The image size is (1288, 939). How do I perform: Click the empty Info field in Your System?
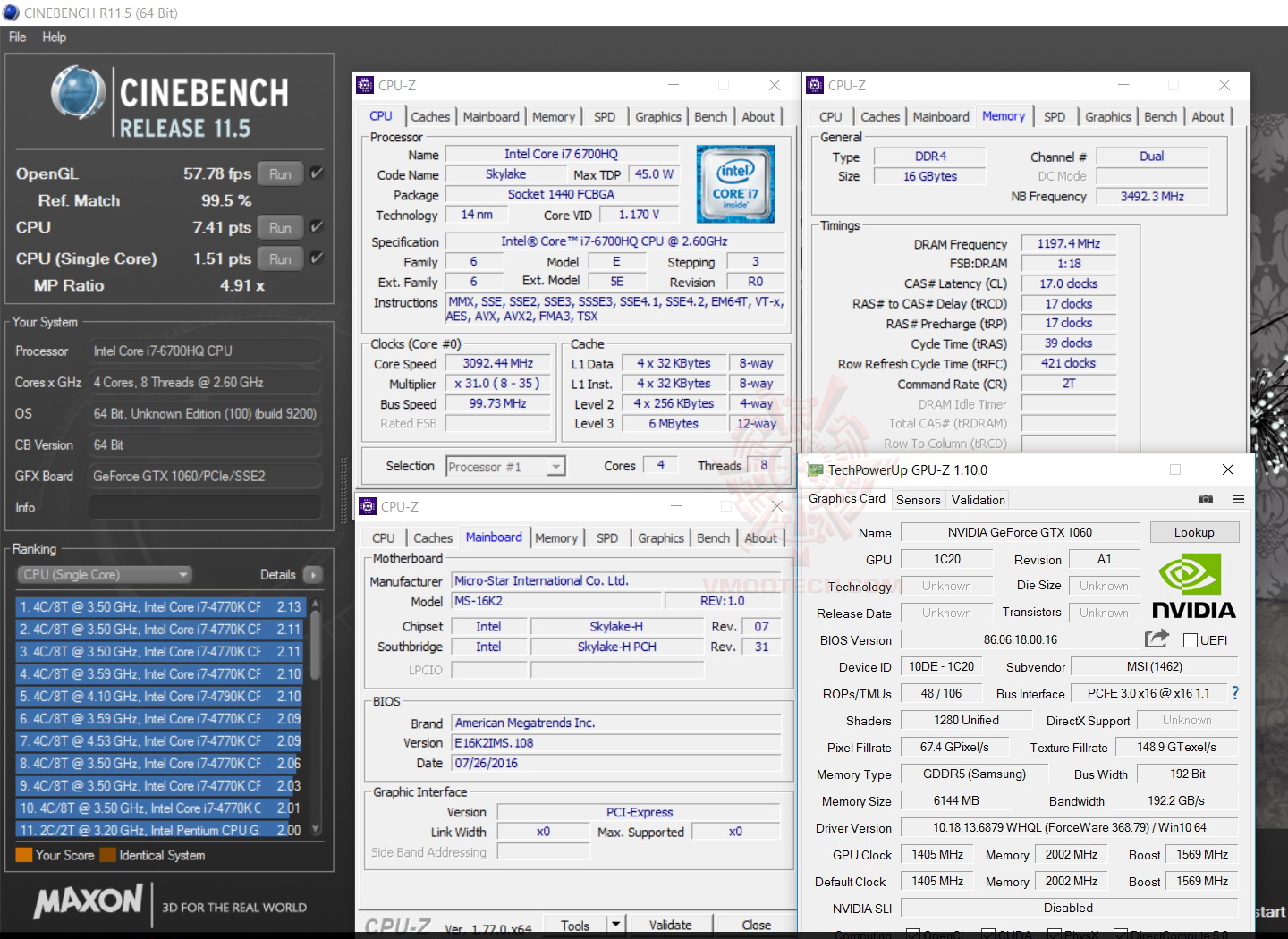(x=205, y=507)
